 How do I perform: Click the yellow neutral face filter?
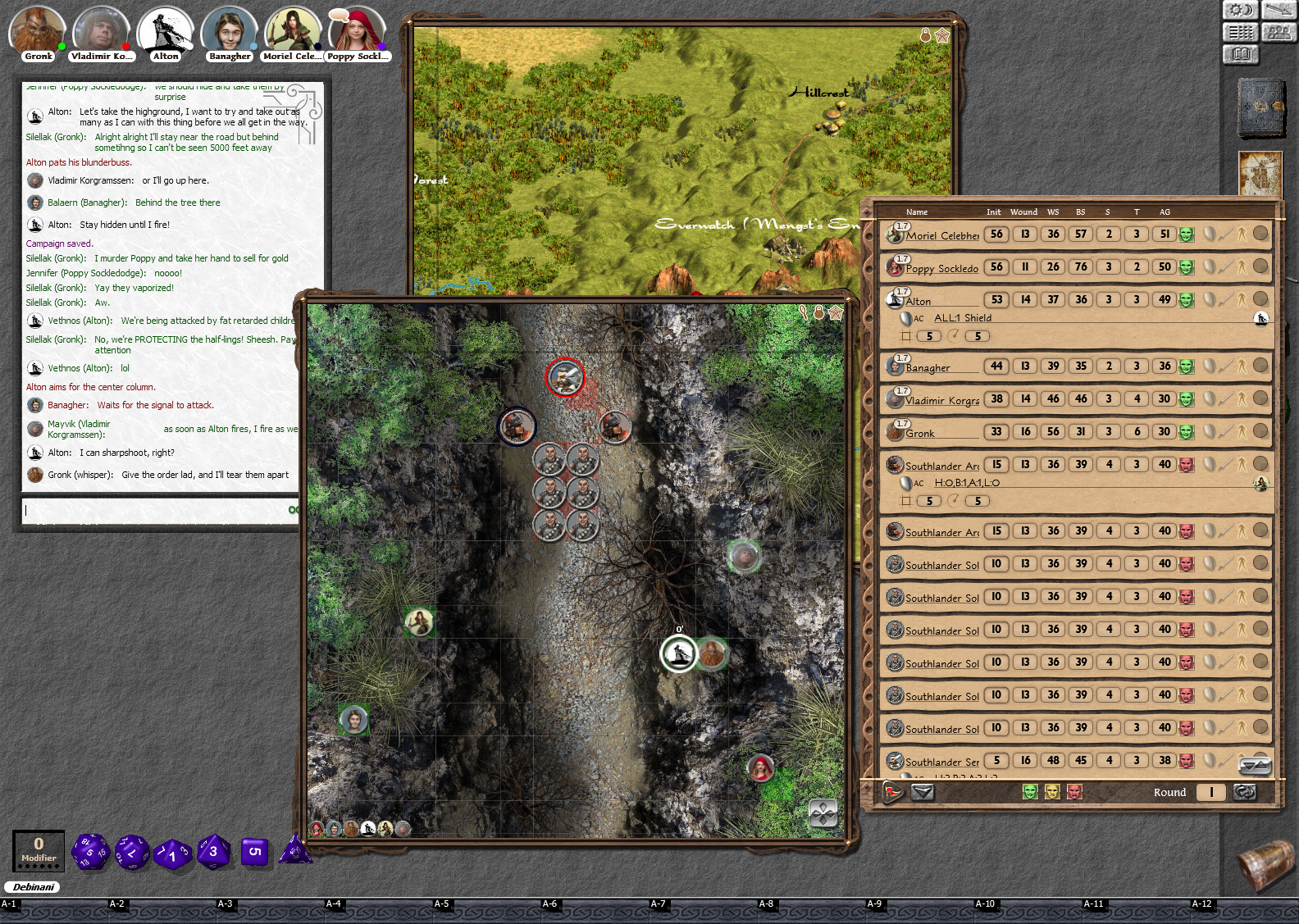click(x=1052, y=792)
